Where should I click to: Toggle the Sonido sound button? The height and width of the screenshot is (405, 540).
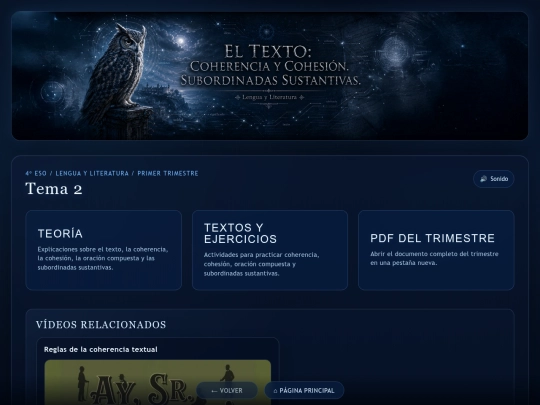(494, 179)
